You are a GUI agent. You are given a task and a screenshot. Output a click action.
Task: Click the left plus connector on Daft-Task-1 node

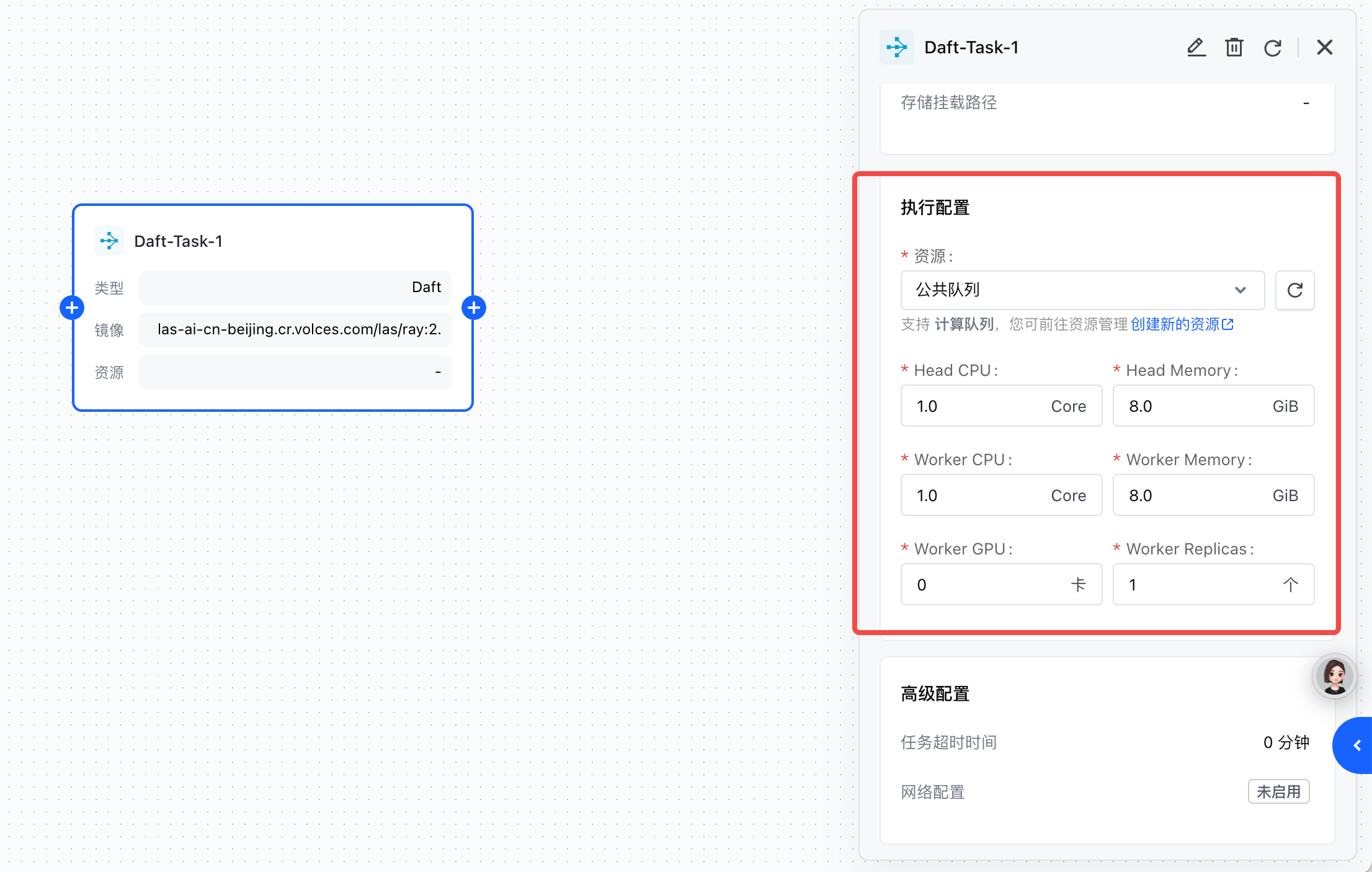click(72, 308)
